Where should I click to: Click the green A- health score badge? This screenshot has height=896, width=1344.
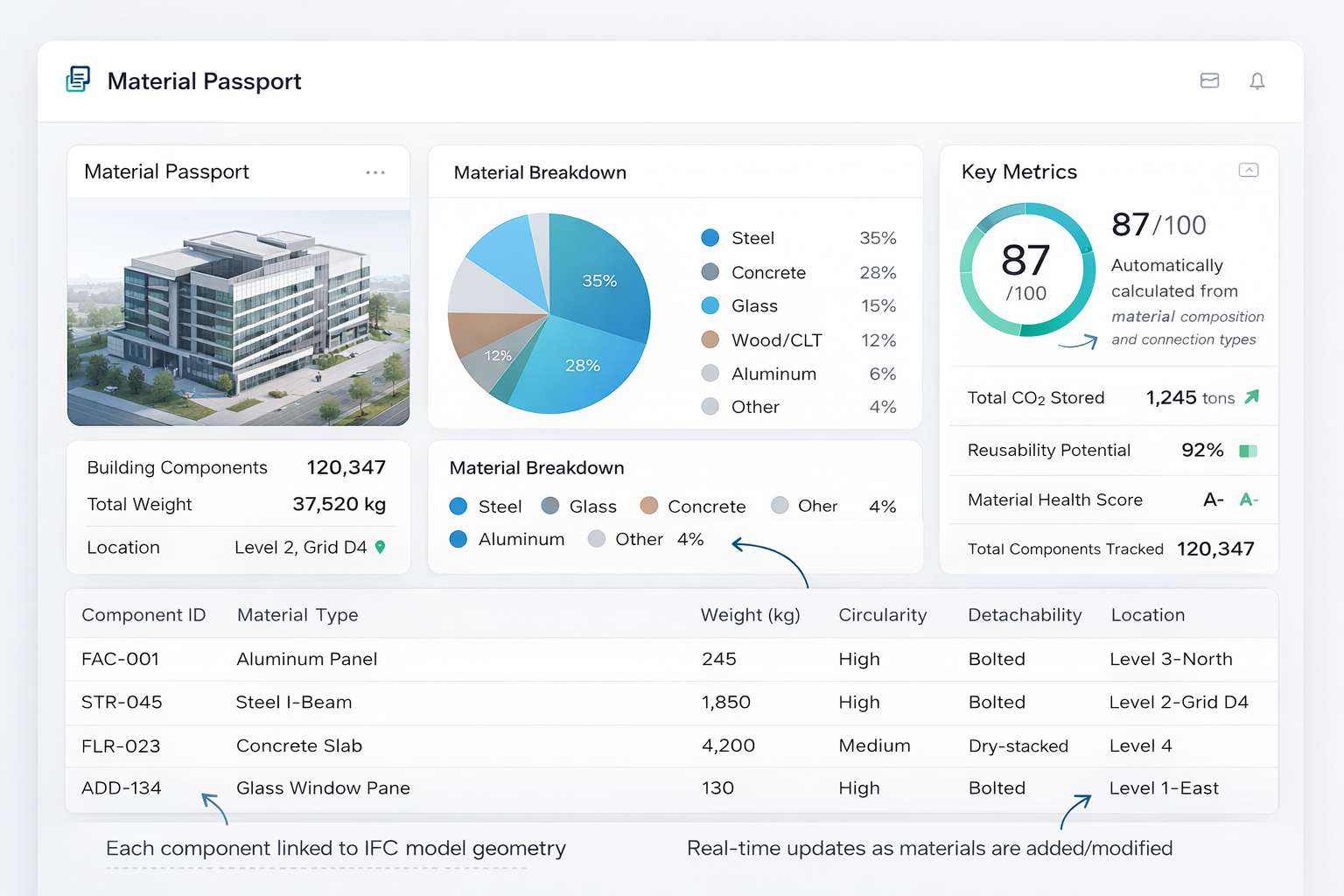[1249, 500]
